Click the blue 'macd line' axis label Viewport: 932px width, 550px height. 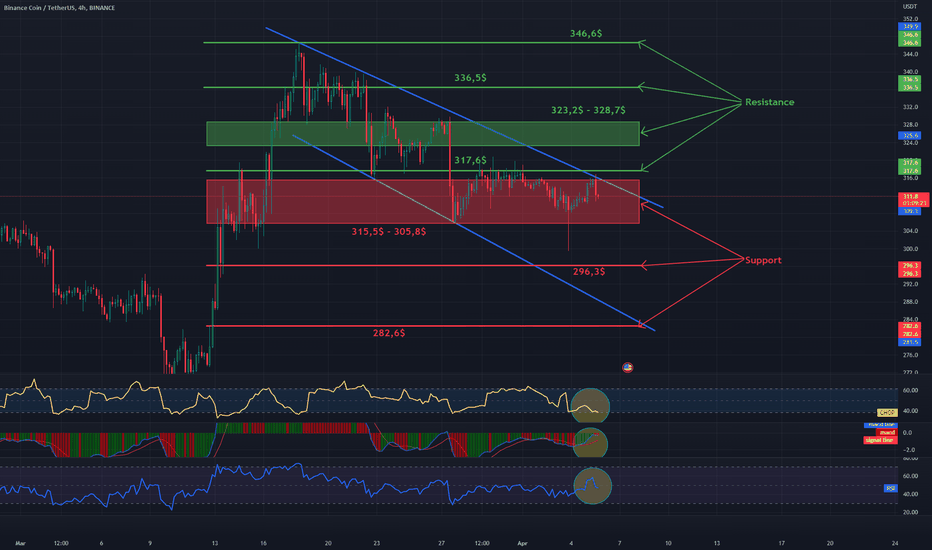(880, 425)
